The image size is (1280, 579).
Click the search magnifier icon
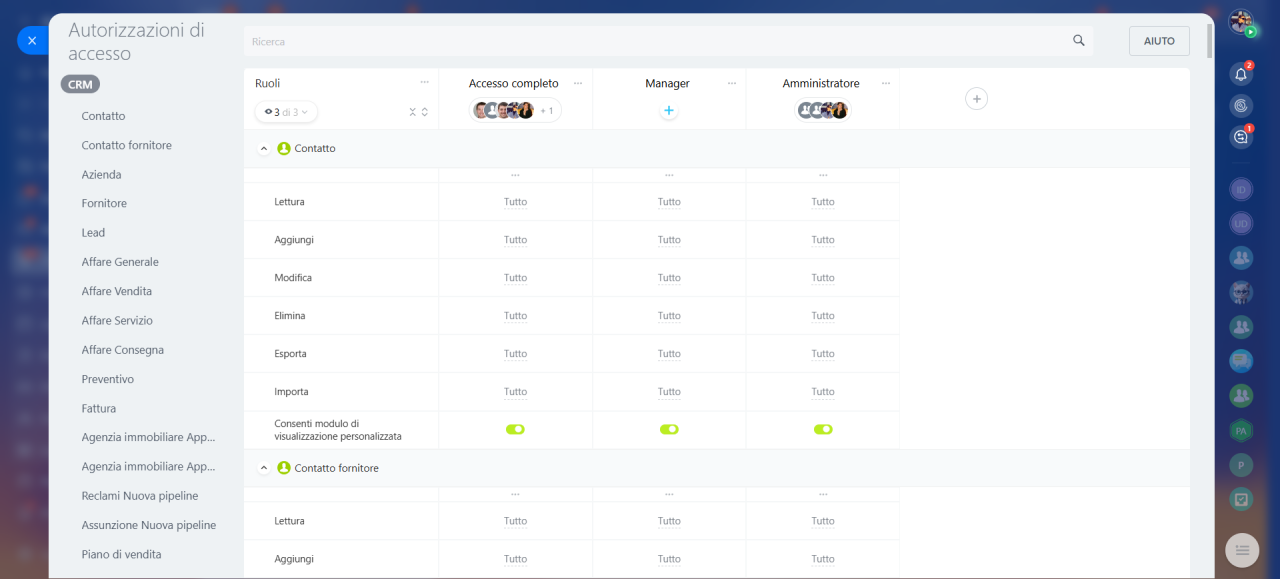point(1079,41)
